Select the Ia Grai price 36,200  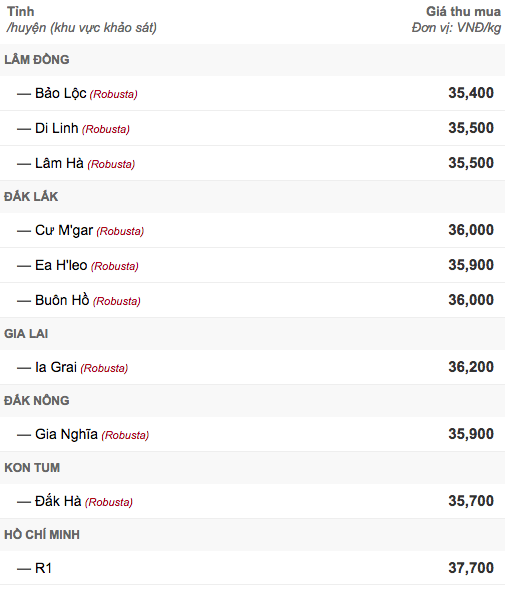(471, 367)
